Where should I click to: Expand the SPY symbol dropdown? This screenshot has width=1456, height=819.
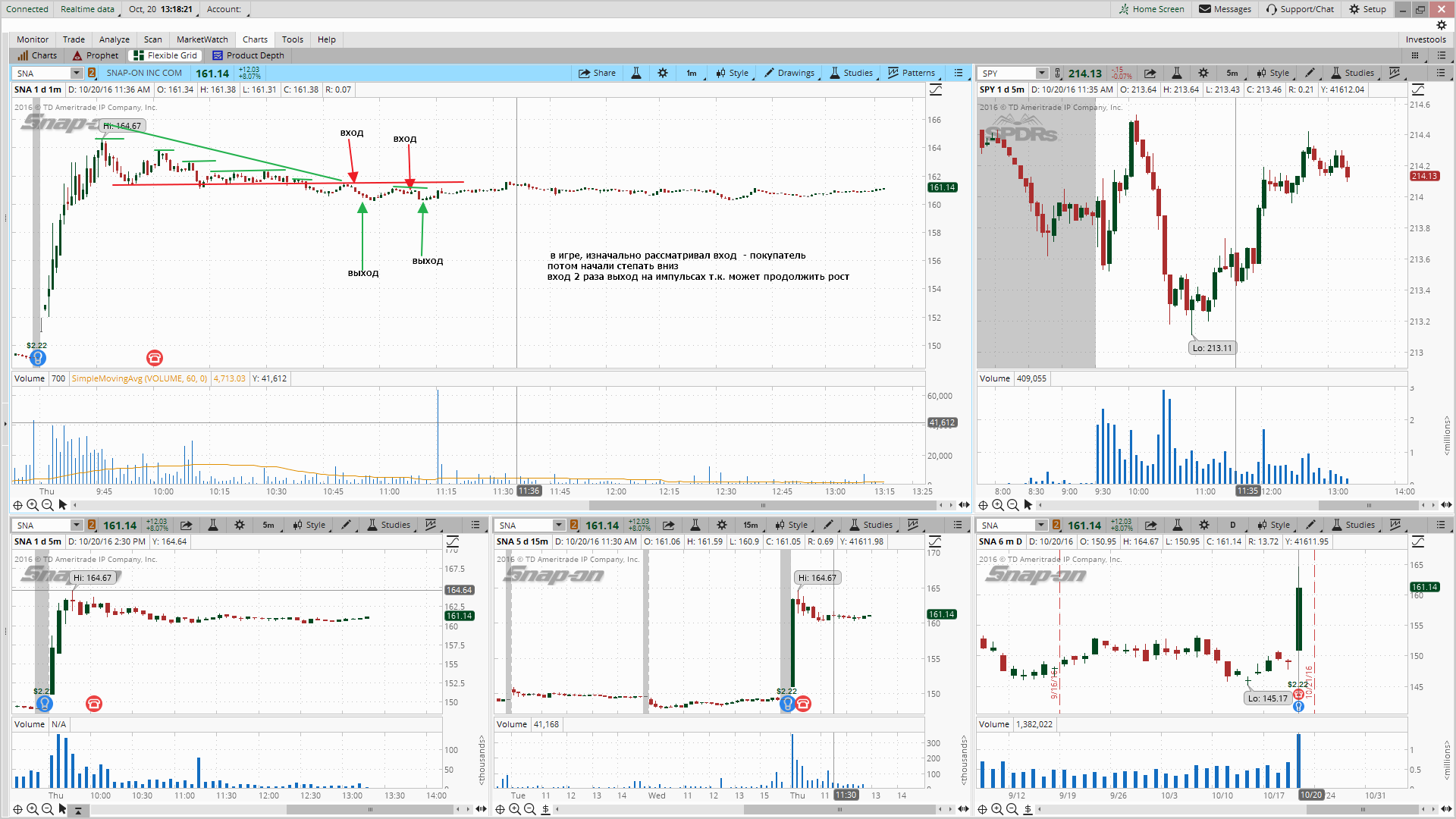coord(1042,73)
